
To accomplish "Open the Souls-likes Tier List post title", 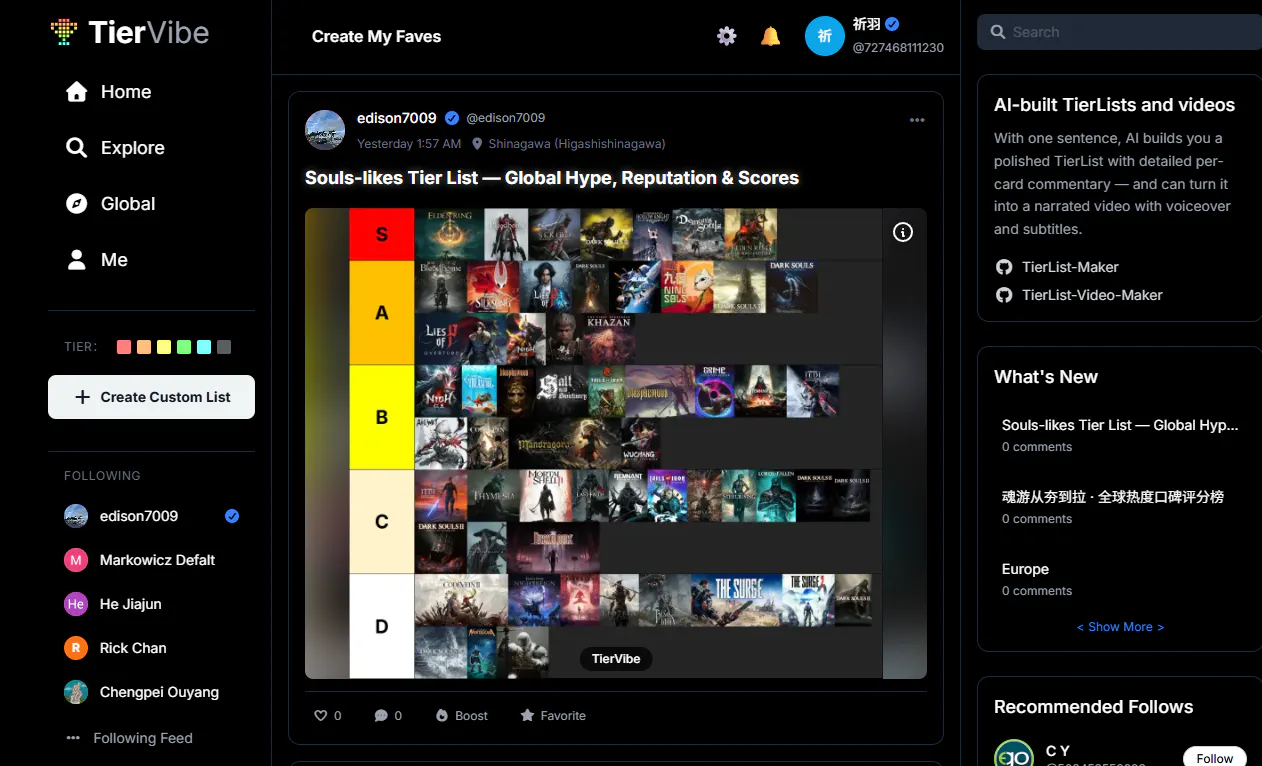I will (552, 178).
